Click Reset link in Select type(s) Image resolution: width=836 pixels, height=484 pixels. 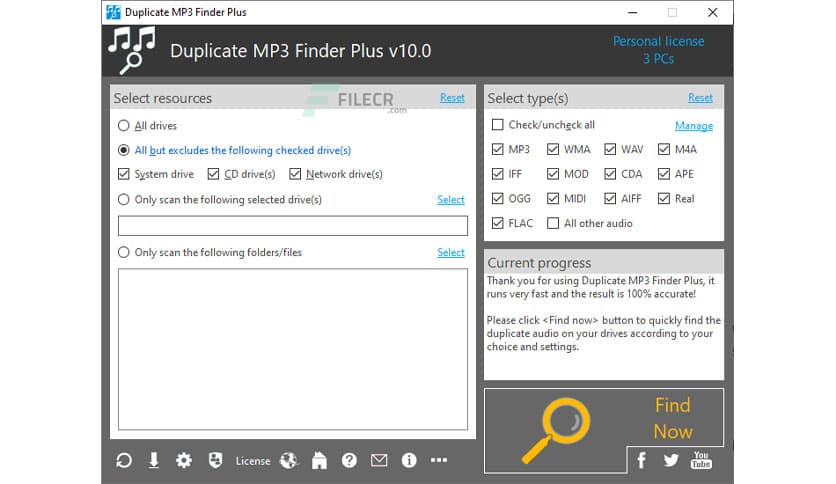click(x=700, y=98)
